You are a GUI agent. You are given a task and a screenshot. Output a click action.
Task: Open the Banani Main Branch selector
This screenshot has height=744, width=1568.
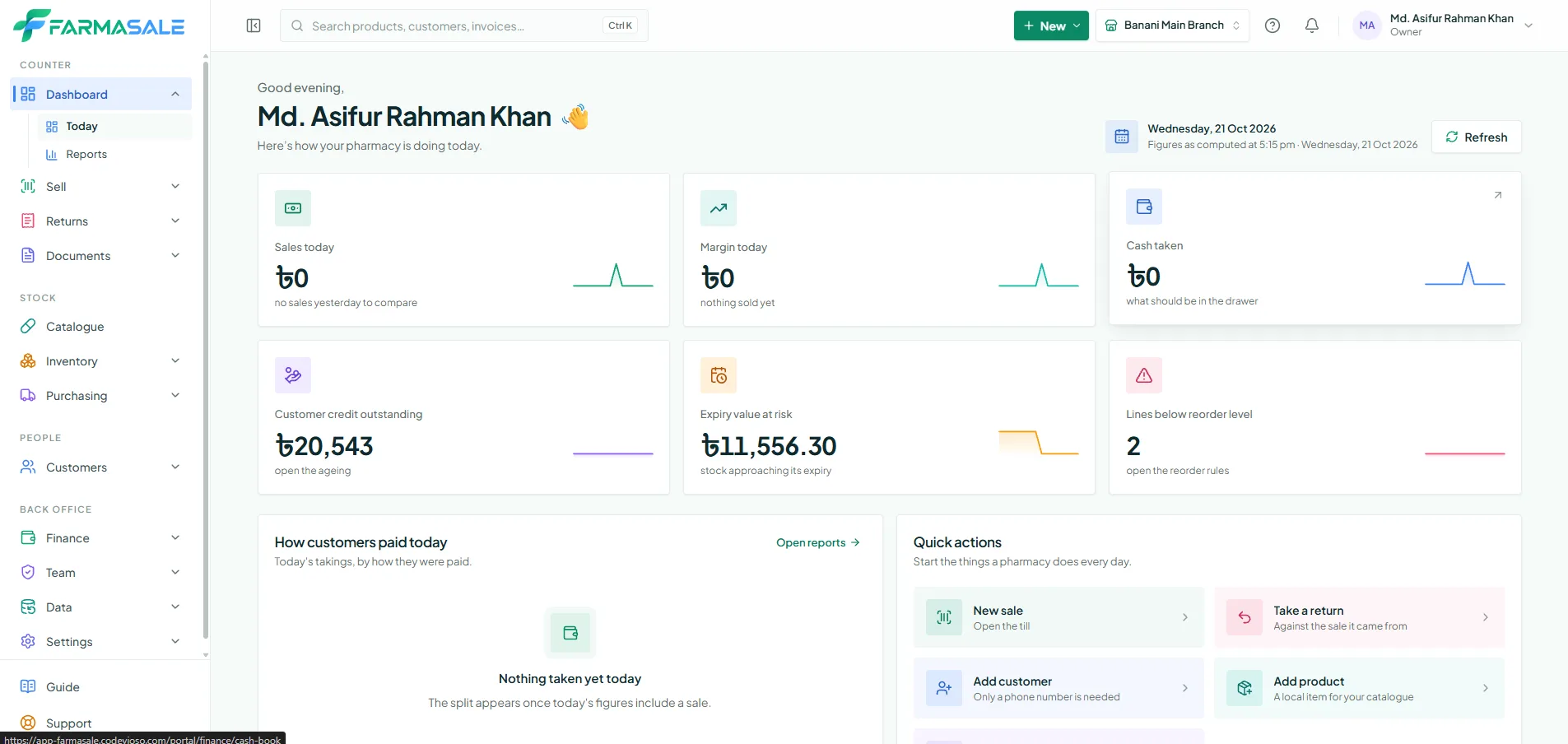(1172, 26)
